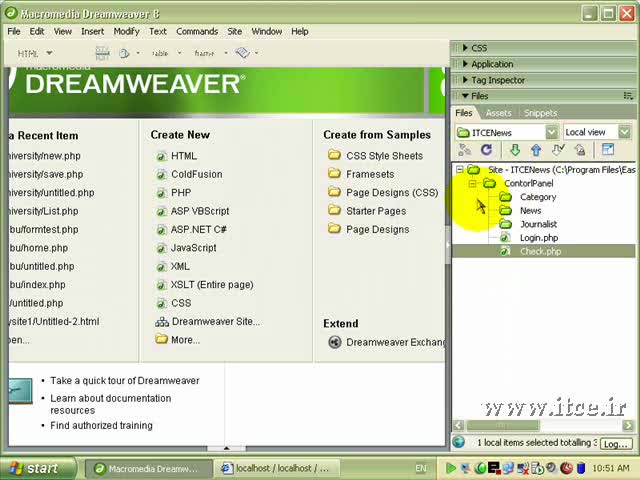Image resolution: width=640 pixels, height=480 pixels.
Task: Click the panel collapse arrow at bottom of start page
Action: [227, 448]
